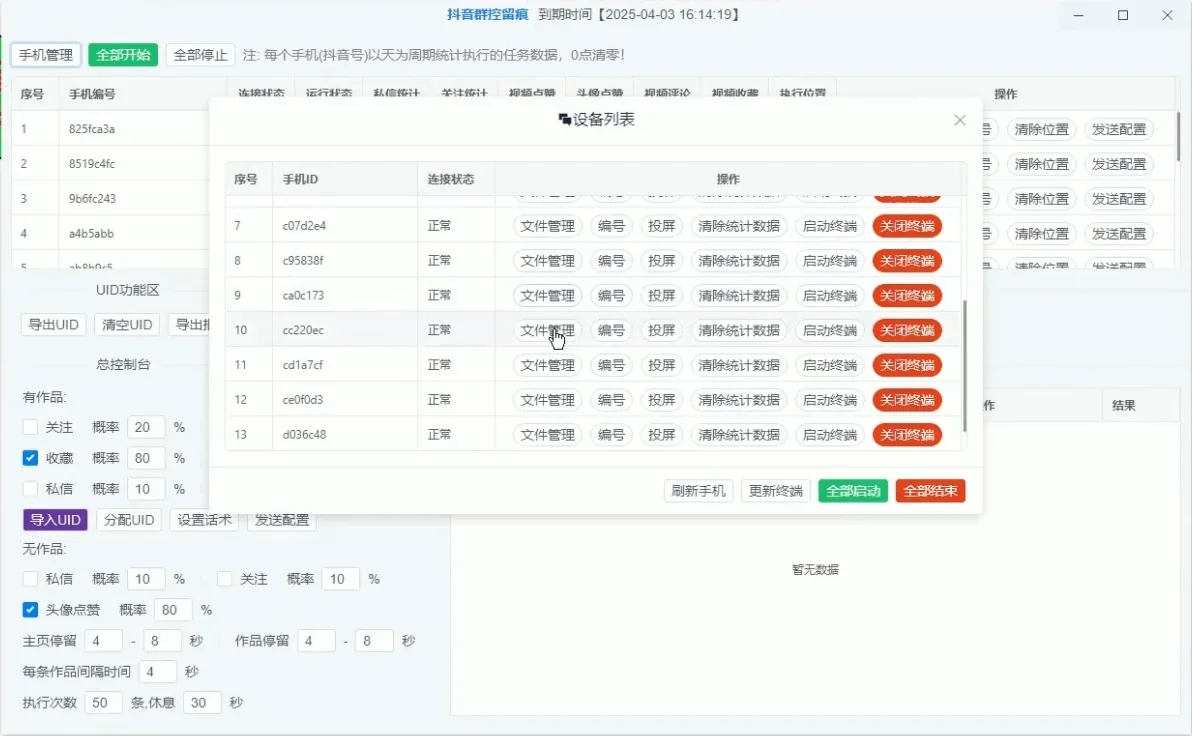Click 手机管理 button in toolbar
This screenshot has width=1192, height=736.
tap(46, 55)
